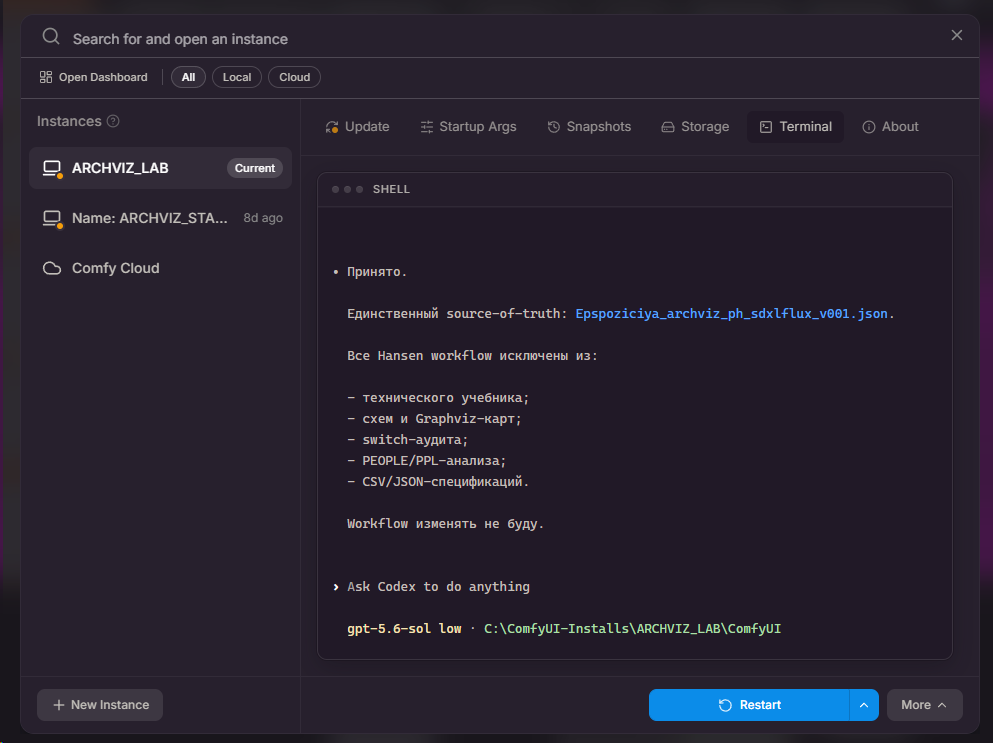Switch to the Update tab

click(x=357, y=127)
